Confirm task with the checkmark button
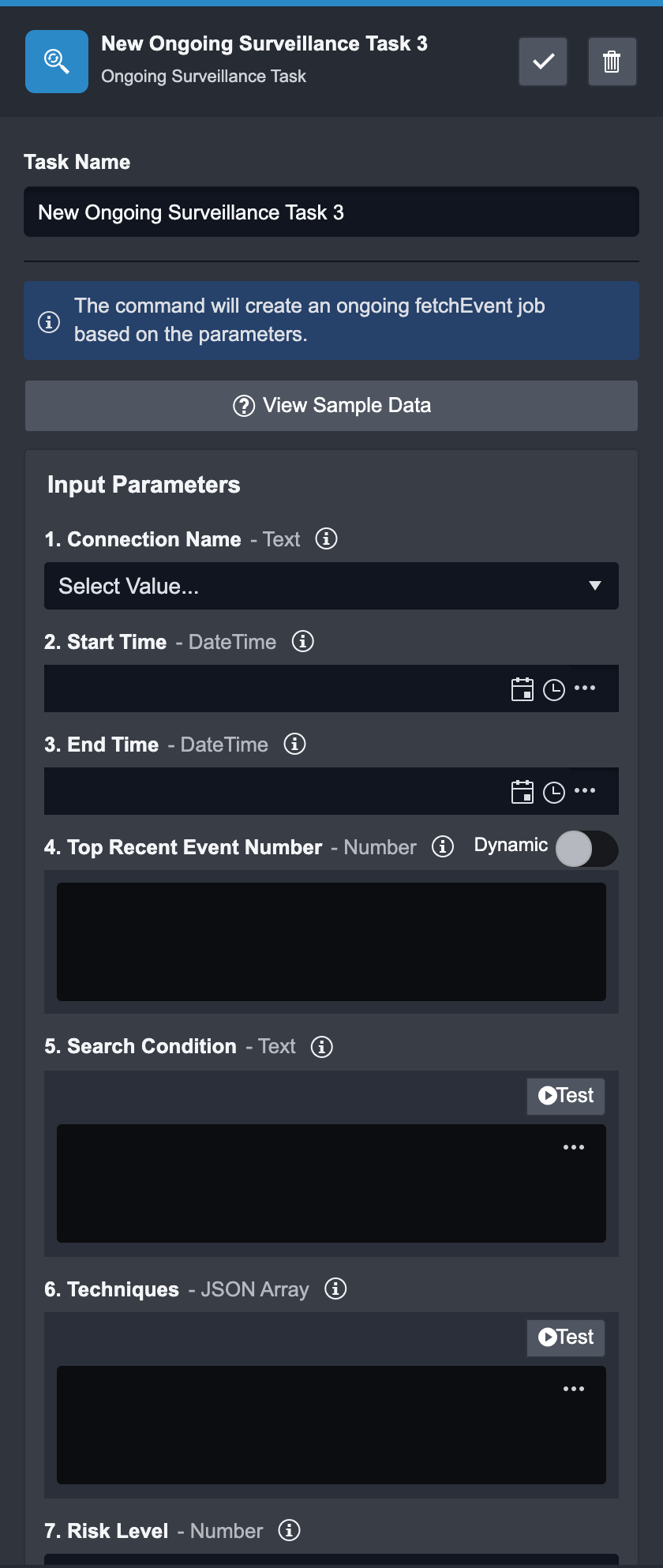The image size is (663, 1568). (x=543, y=62)
